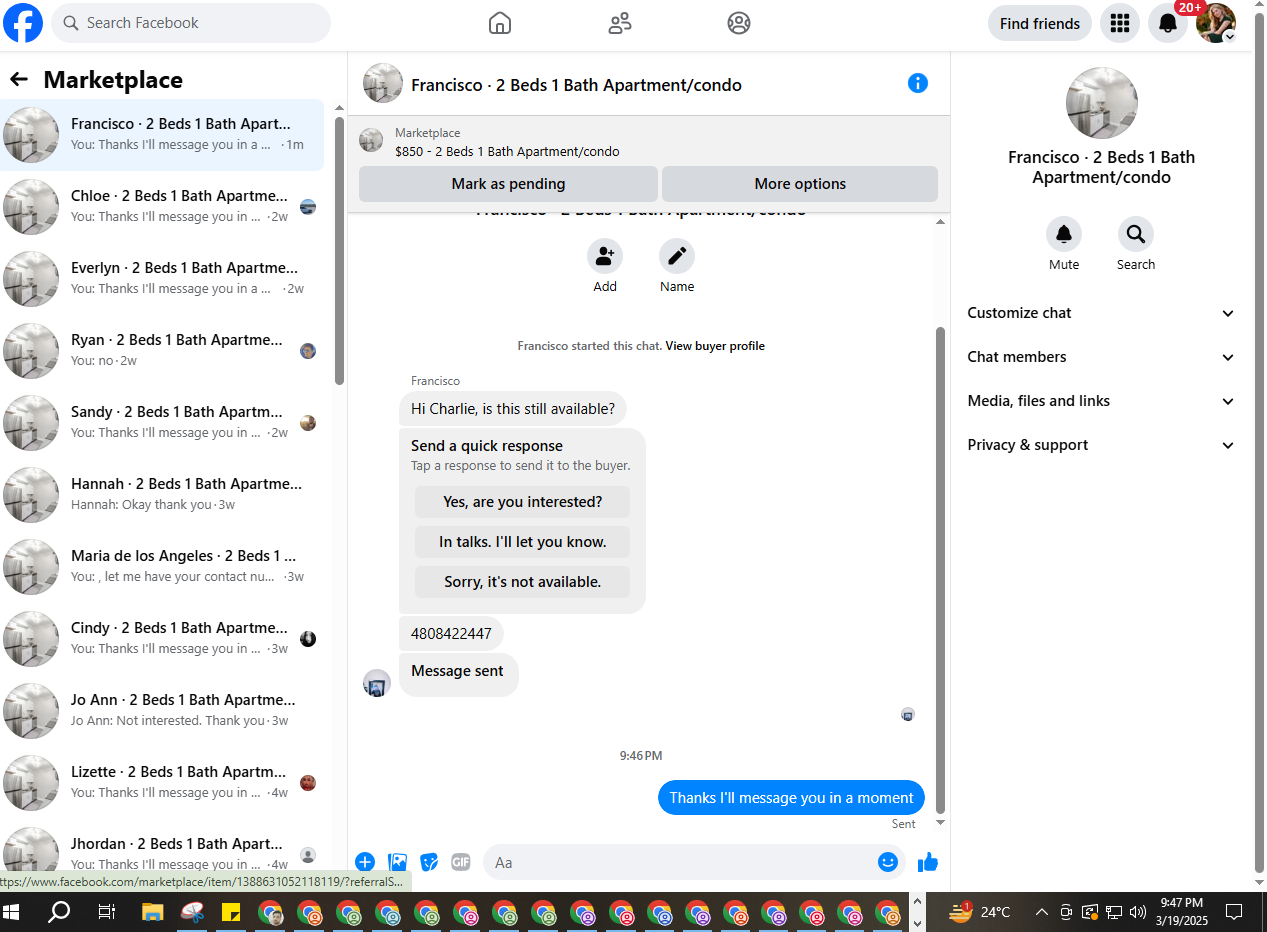Expand Media, files and links section

(1101, 401)
